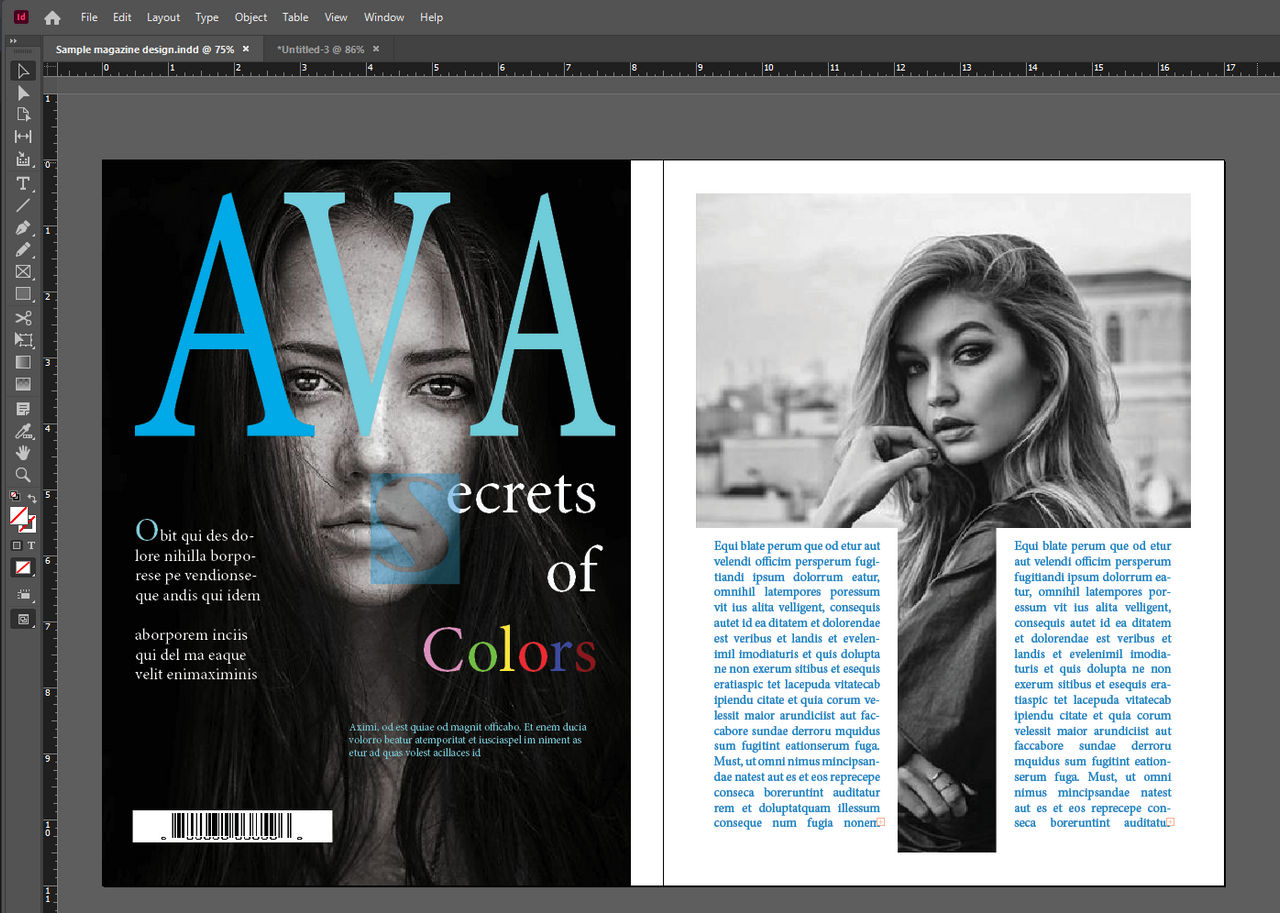
Task: Toggle formatting affects text
Action: click(x=33, y=545)
